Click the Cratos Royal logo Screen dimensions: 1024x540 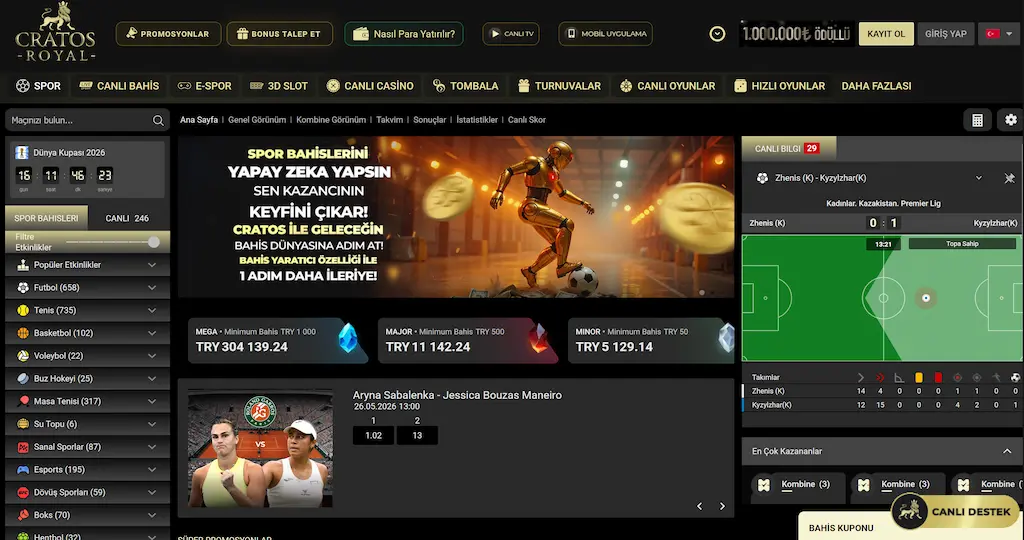coord(56,33)
